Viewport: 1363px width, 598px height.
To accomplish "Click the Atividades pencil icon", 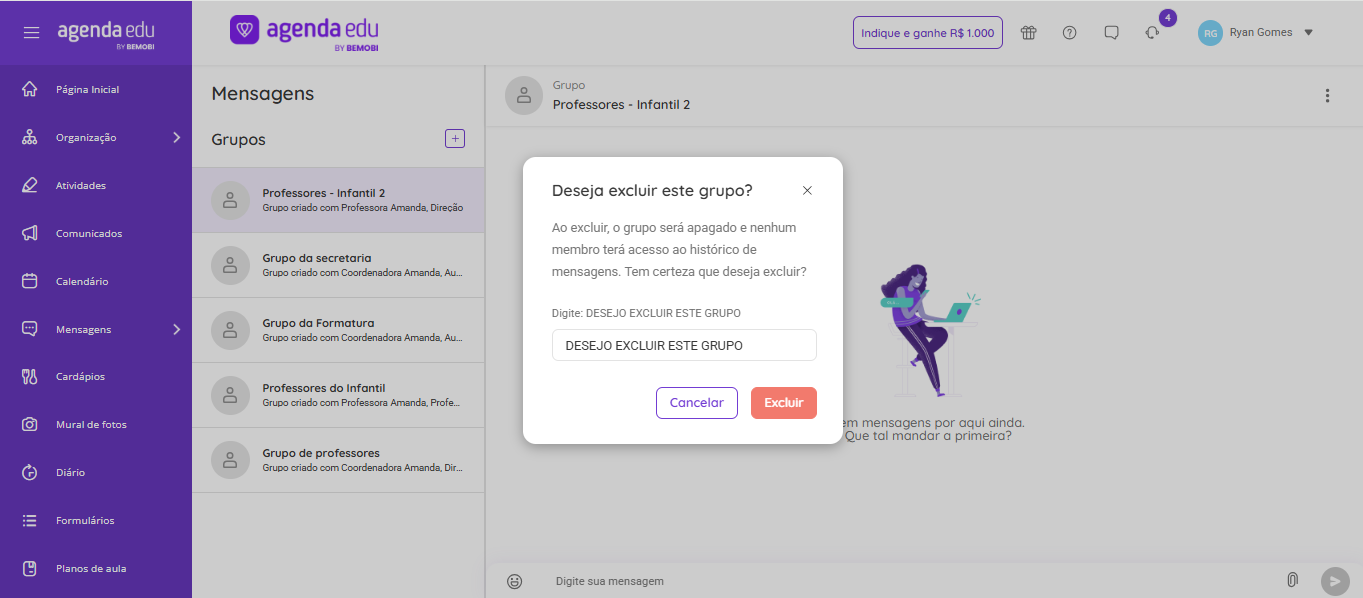I will 29,185.
